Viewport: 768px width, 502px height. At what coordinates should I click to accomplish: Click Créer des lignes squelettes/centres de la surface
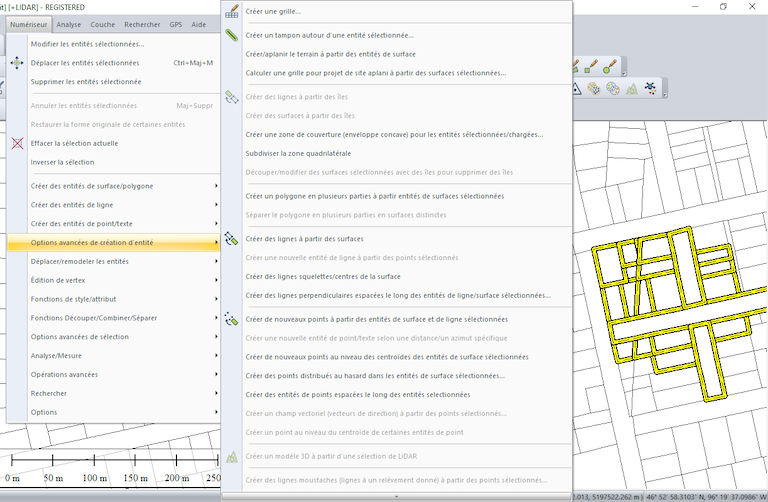tap(323, 277)
